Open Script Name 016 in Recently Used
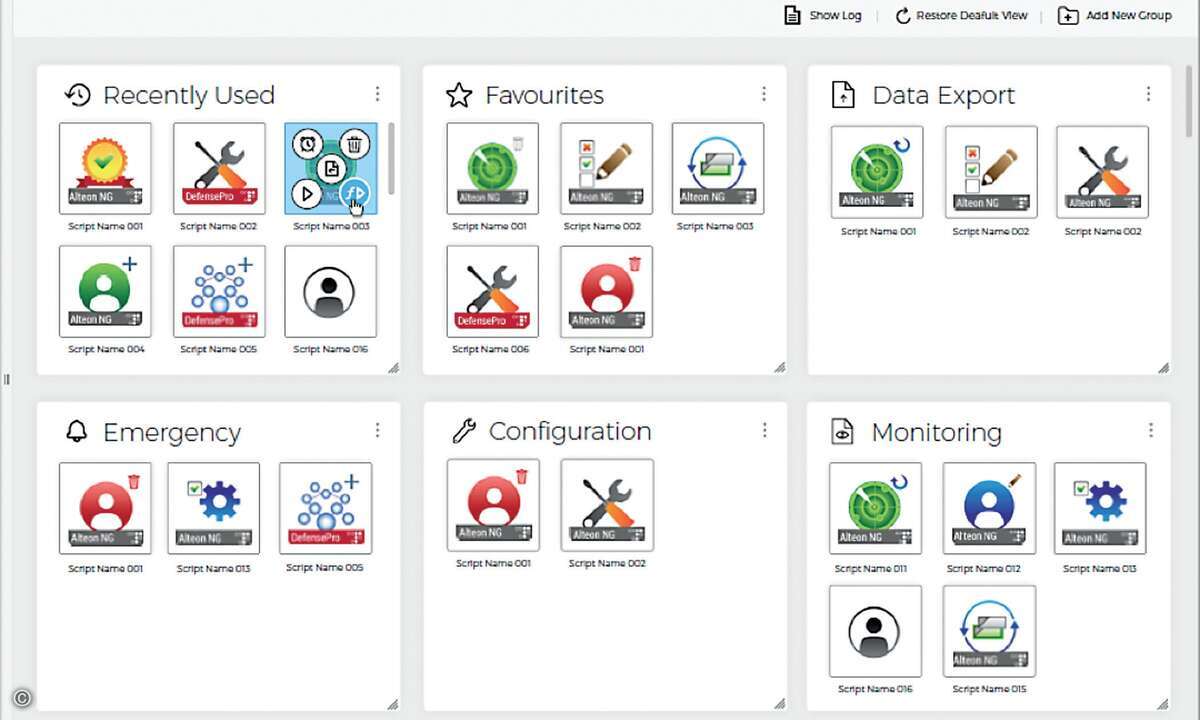The height and width of the screenshot is (720, 1200). click(331, 291)
